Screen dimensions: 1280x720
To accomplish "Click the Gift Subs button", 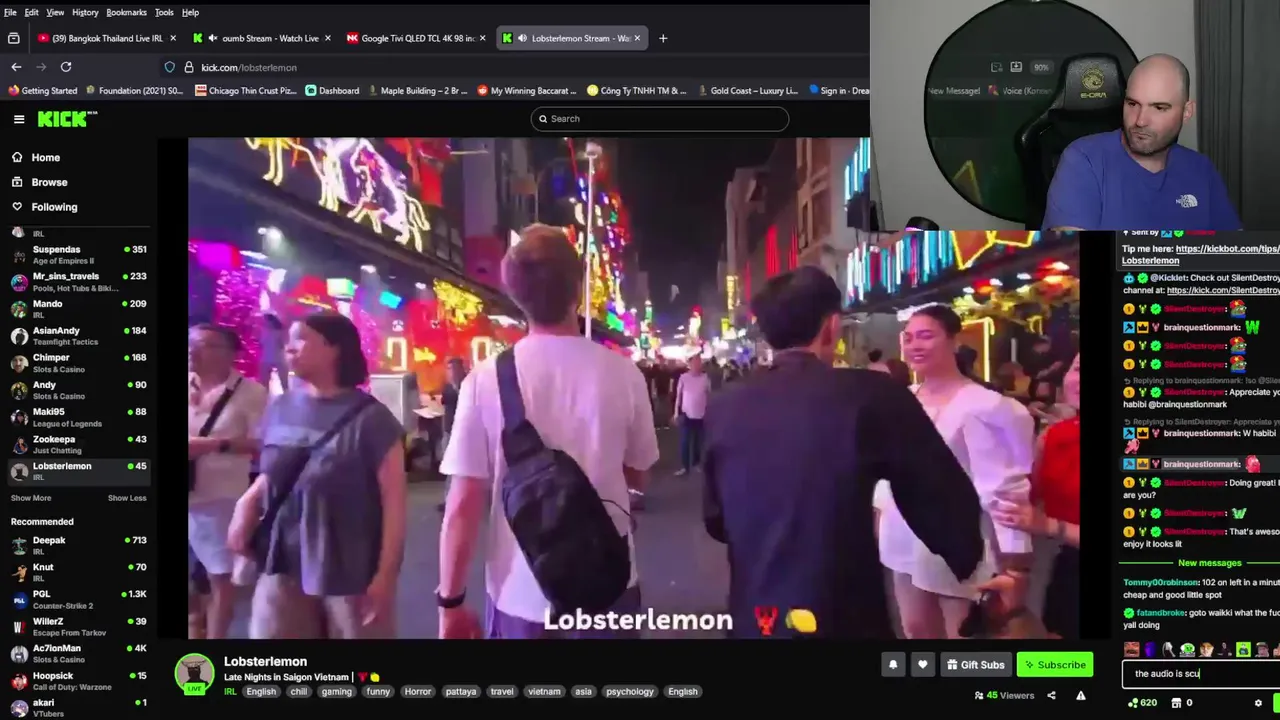I will pos(975,664).
